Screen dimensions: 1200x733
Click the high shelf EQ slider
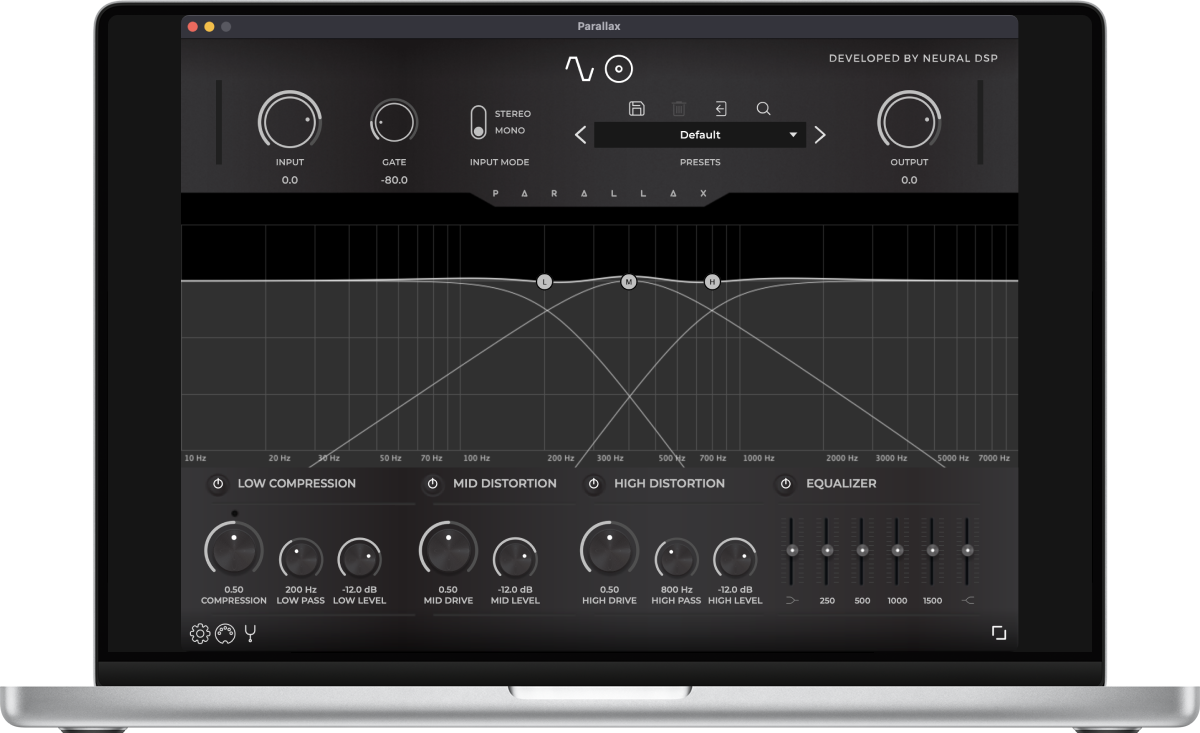pos(967,551)
